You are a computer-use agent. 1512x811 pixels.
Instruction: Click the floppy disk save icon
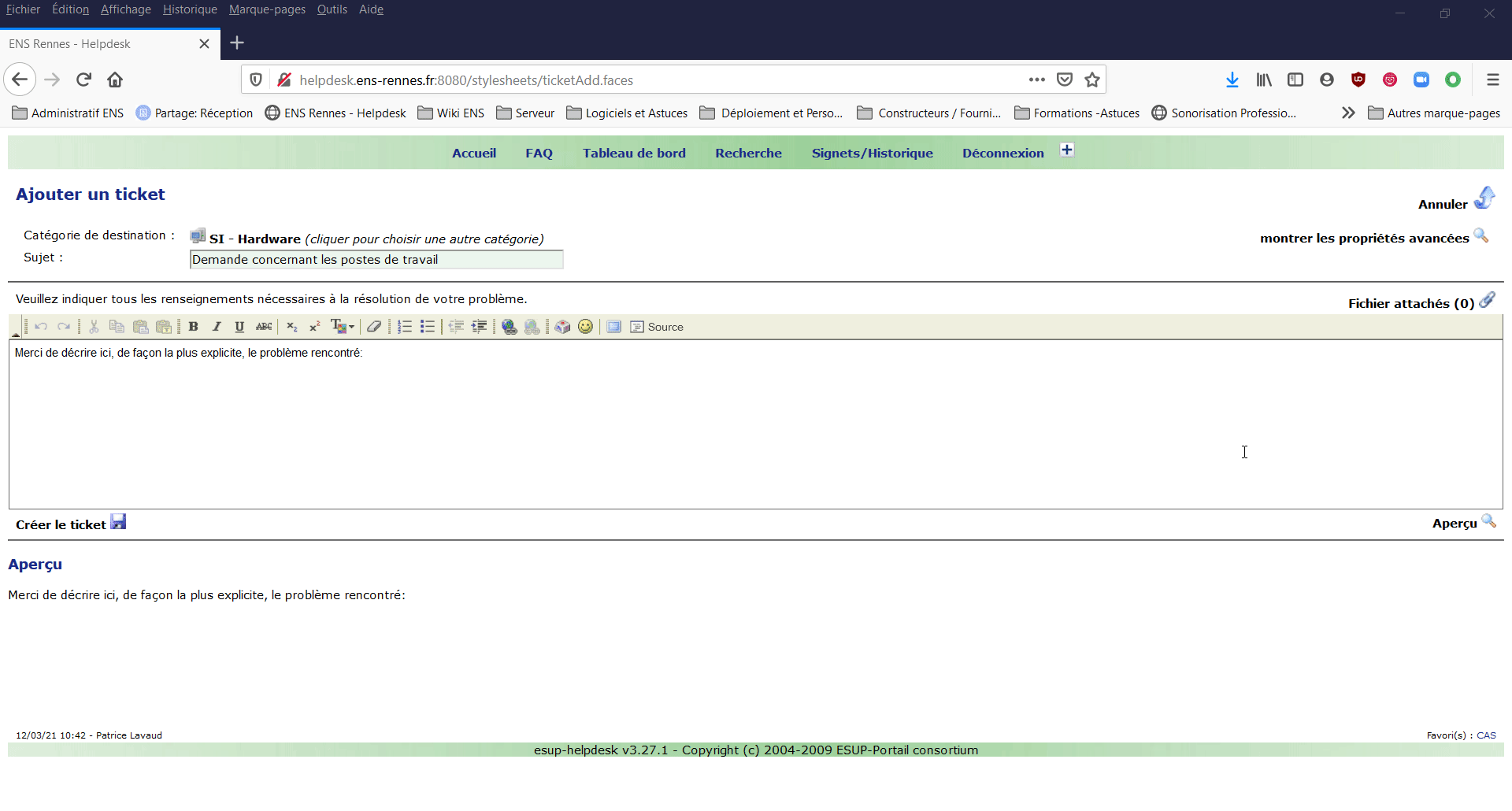pos(118,522)
